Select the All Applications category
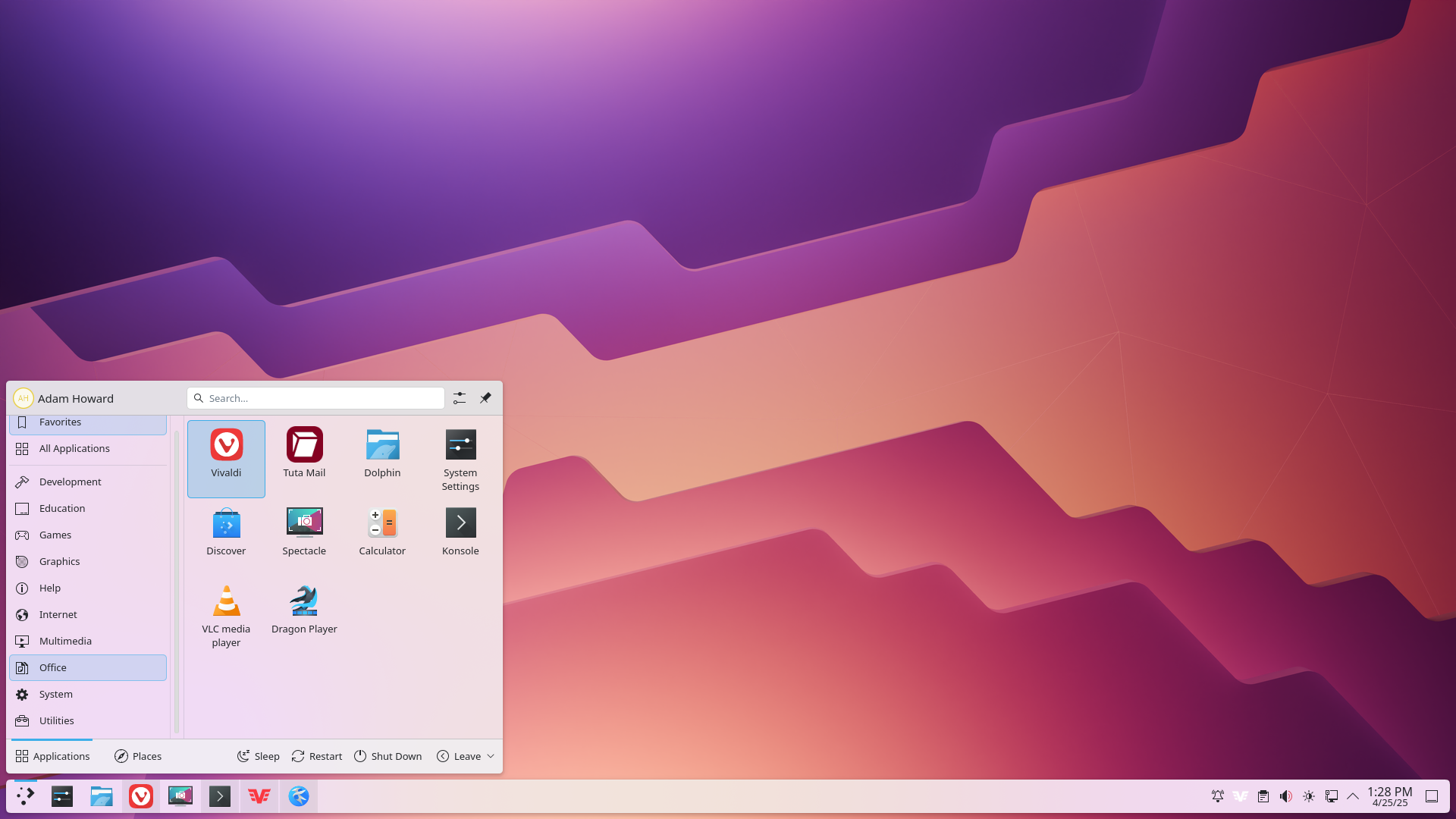The width and height of the screenshot is (1456, 819). pos(74,448)
